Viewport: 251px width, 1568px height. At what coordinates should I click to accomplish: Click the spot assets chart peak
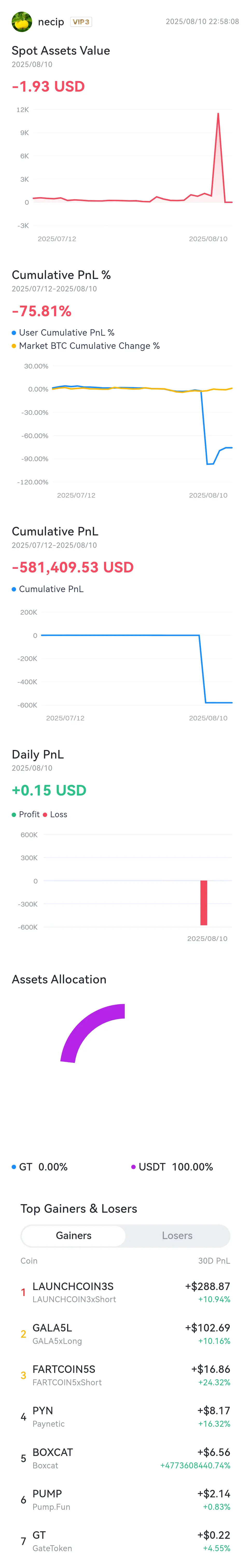pyautogui.click(x=218, y=114)
